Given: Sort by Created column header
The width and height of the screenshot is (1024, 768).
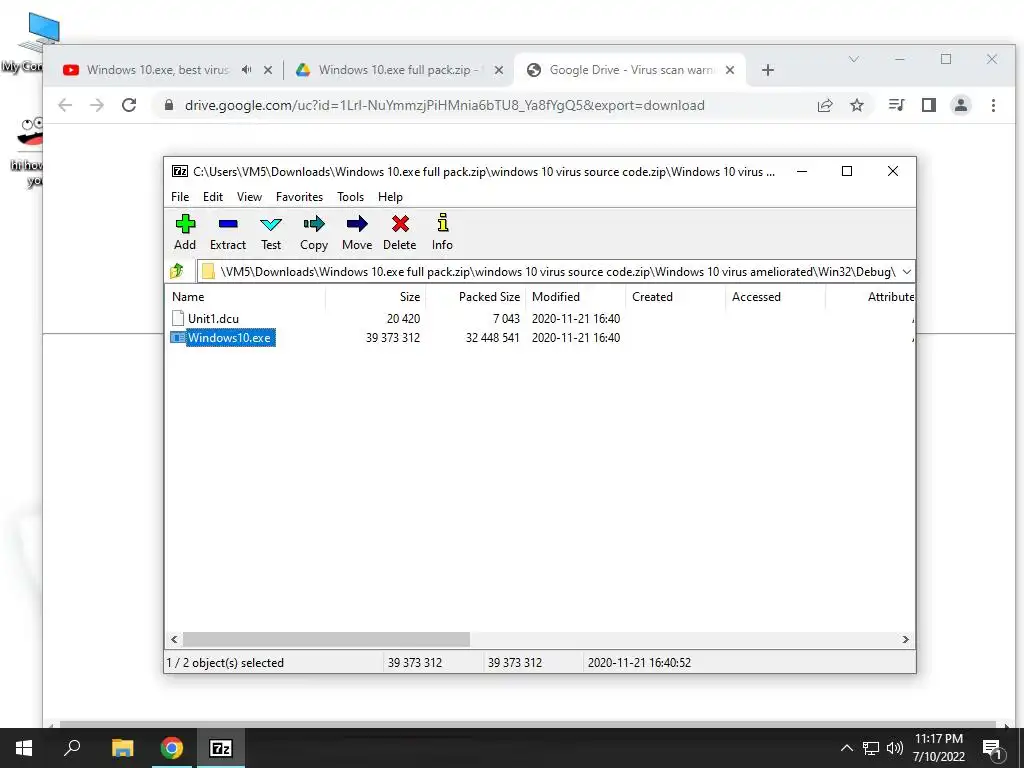Looking at the screenshot, I should (676, 296).
